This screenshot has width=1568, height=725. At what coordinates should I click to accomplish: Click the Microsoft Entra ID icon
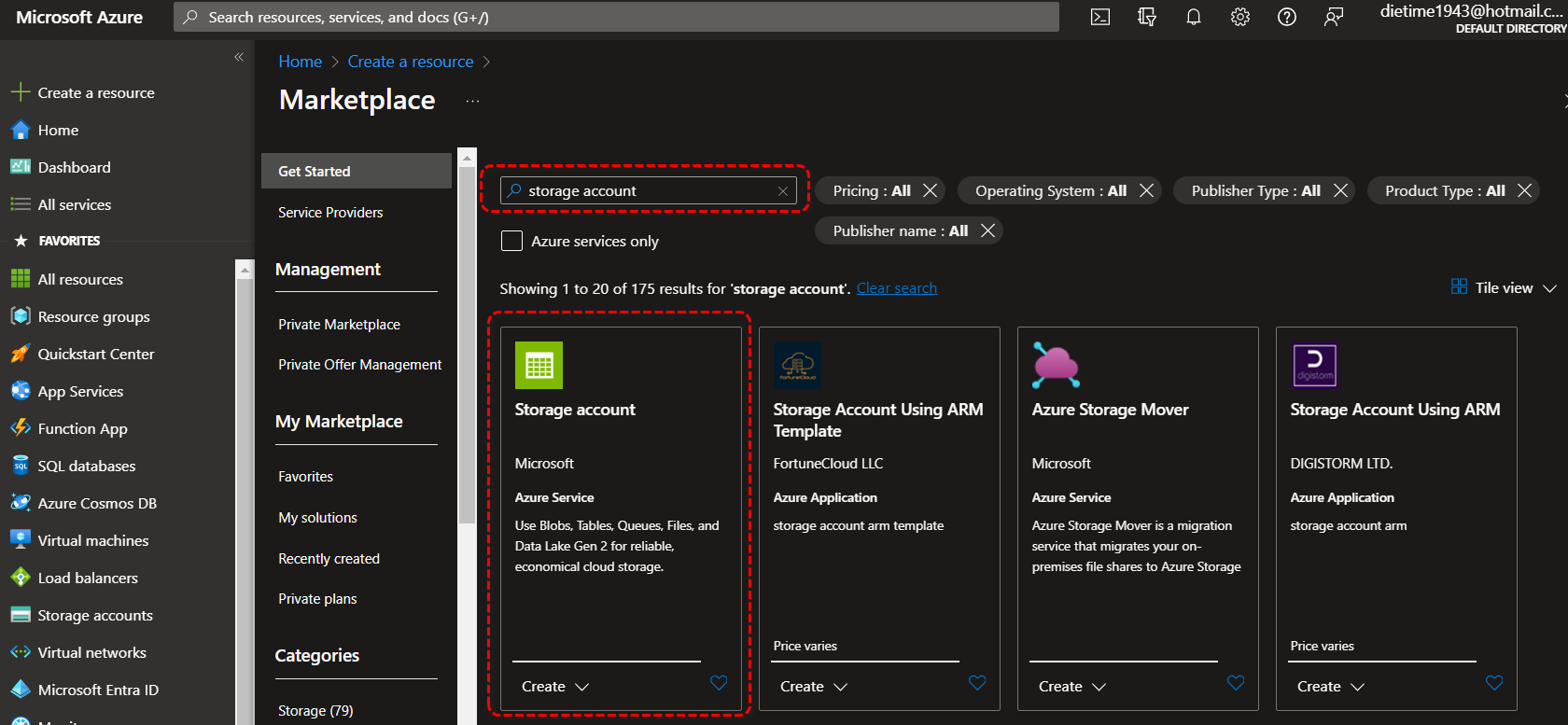coord(21,690)
